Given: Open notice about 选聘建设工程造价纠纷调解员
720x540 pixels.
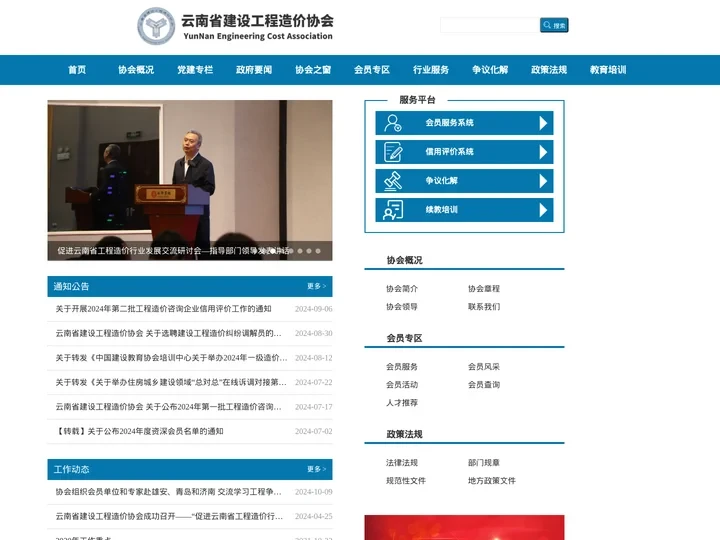Looking at the screenshot, I should (x=169, y=333).
